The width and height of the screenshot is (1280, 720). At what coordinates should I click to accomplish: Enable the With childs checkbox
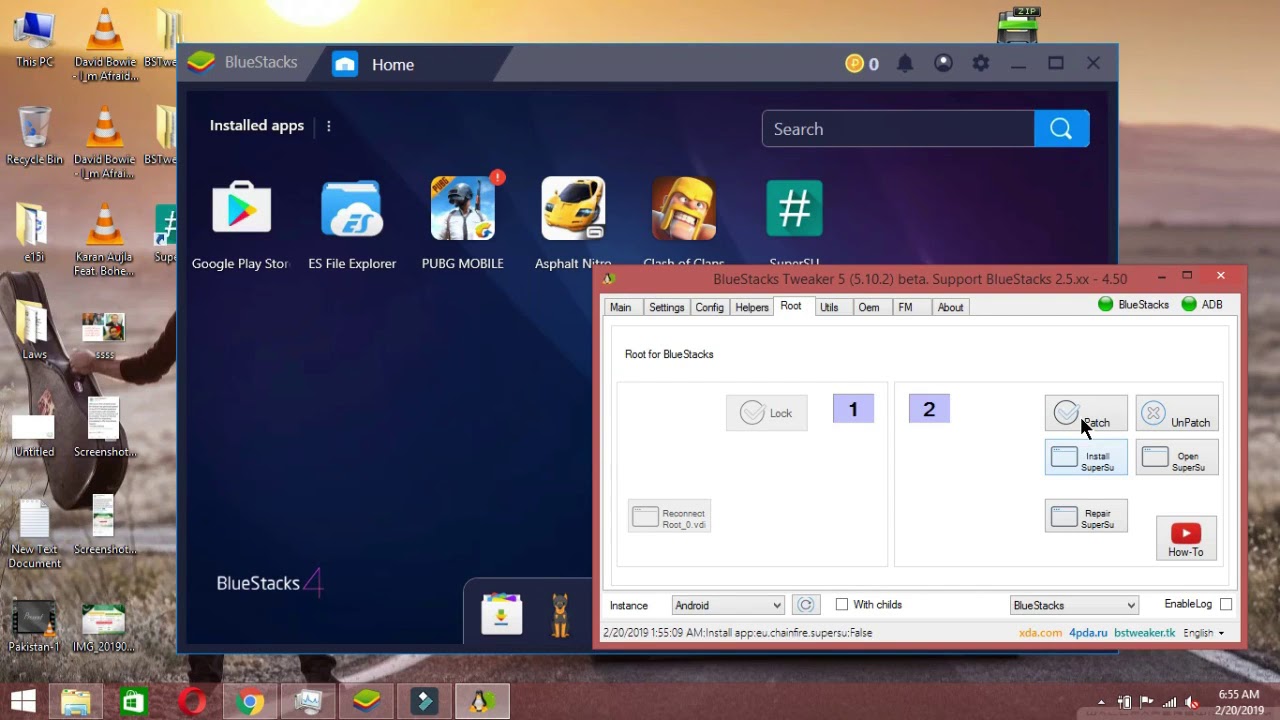pyautogui.click(x=842, y=605)
